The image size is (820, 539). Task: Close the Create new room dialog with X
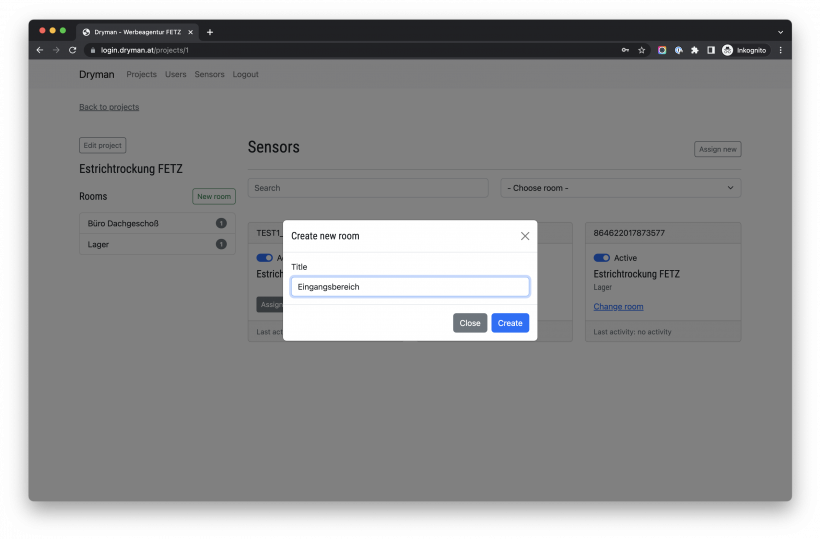click(525, 236)
